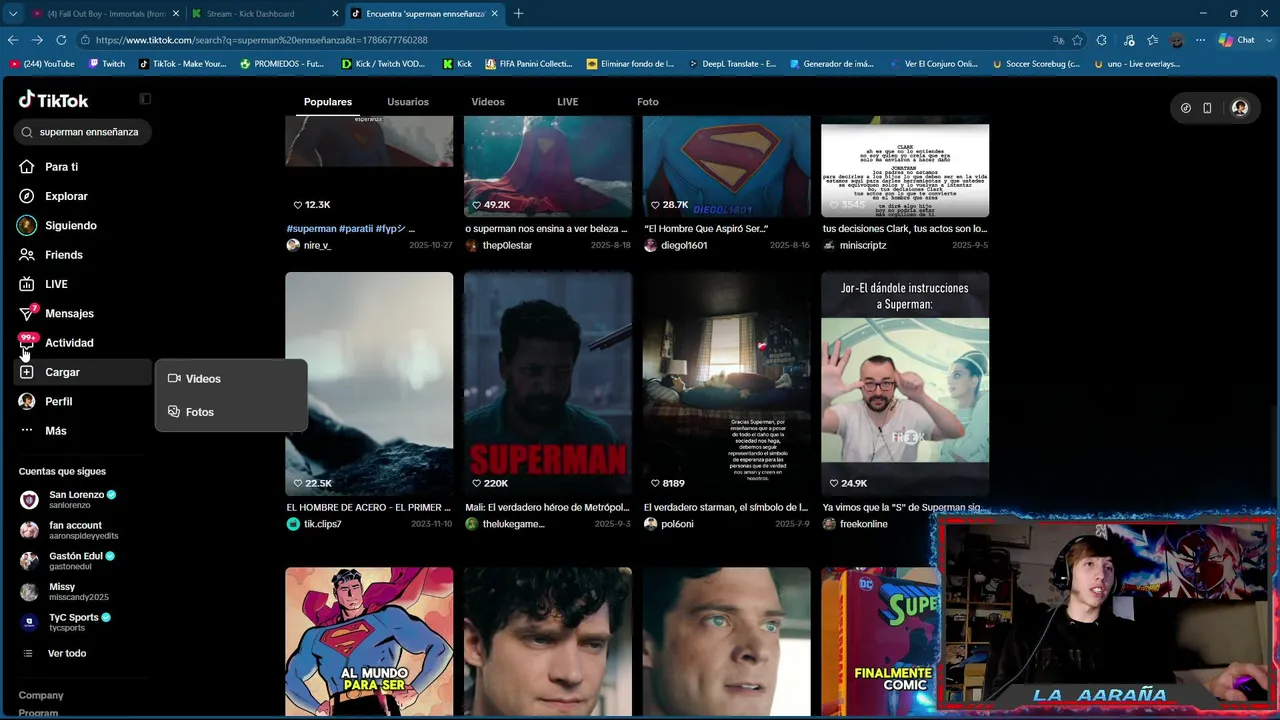Open Mensajes paper-plane icon
Viewport: 1280px width, 720px height.
point(27,313)
